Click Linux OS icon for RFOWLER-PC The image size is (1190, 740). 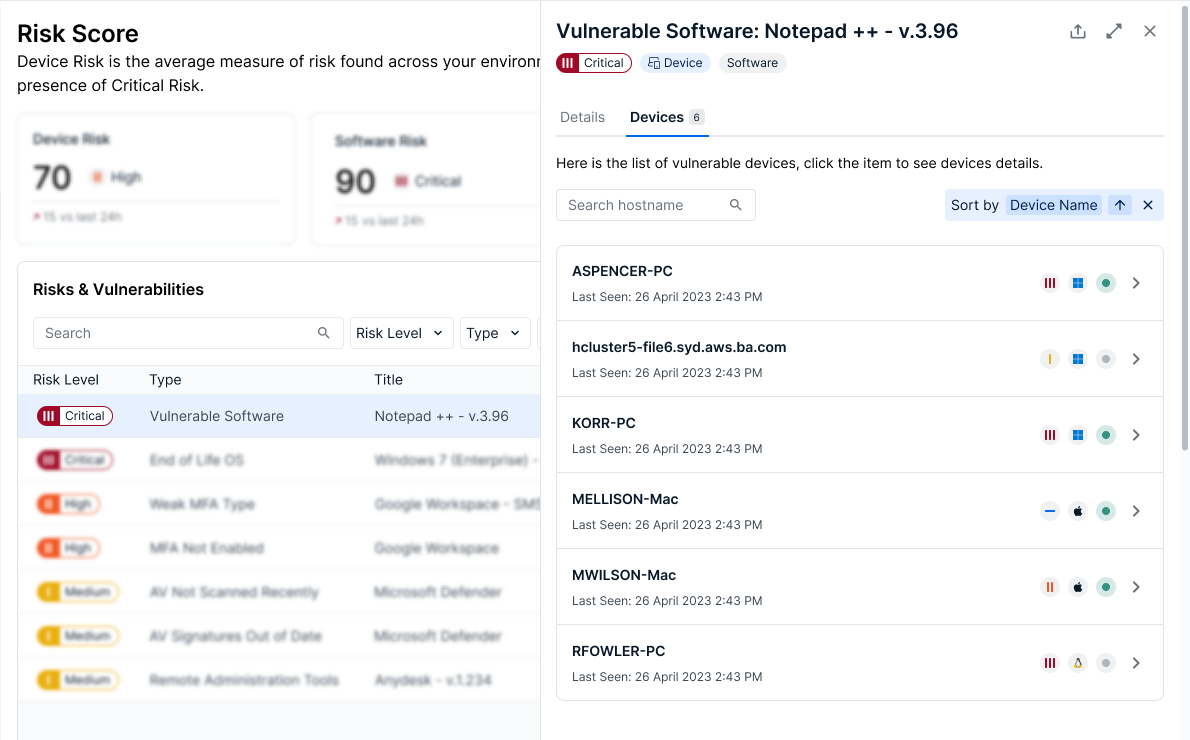(1078, 663)
